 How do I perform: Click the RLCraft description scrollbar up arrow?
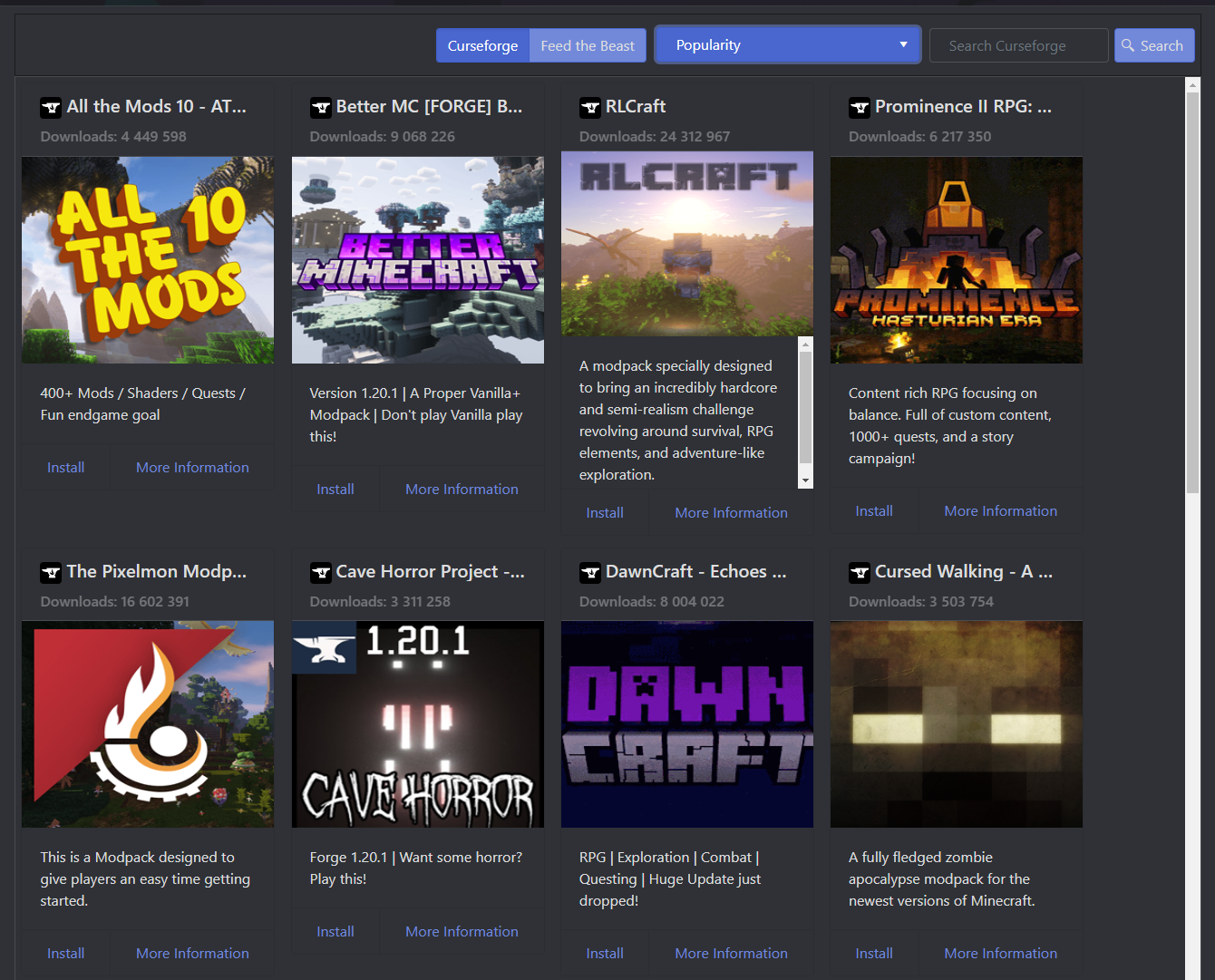click(805, 344)
